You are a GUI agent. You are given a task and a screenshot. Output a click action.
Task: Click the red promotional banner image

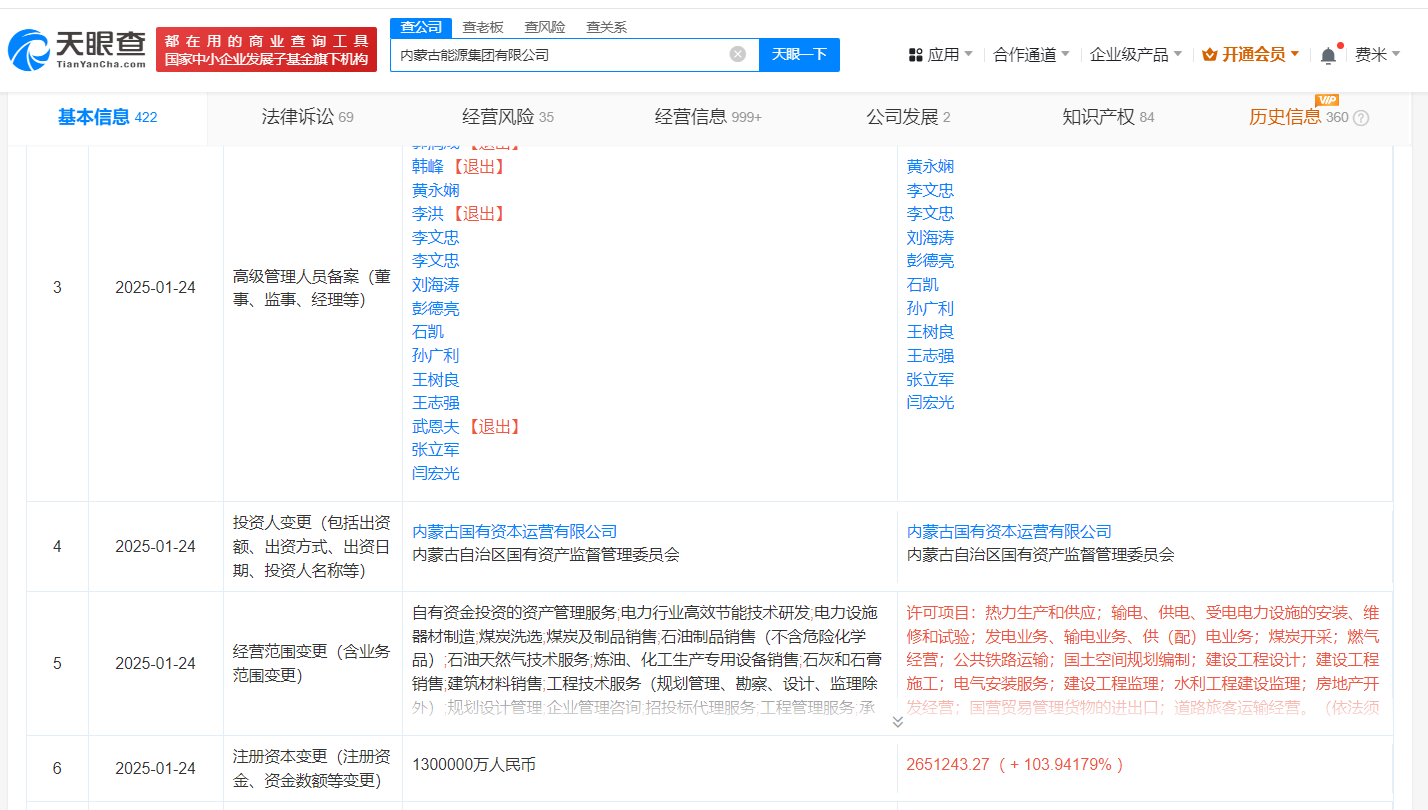(x=266, y=49)
